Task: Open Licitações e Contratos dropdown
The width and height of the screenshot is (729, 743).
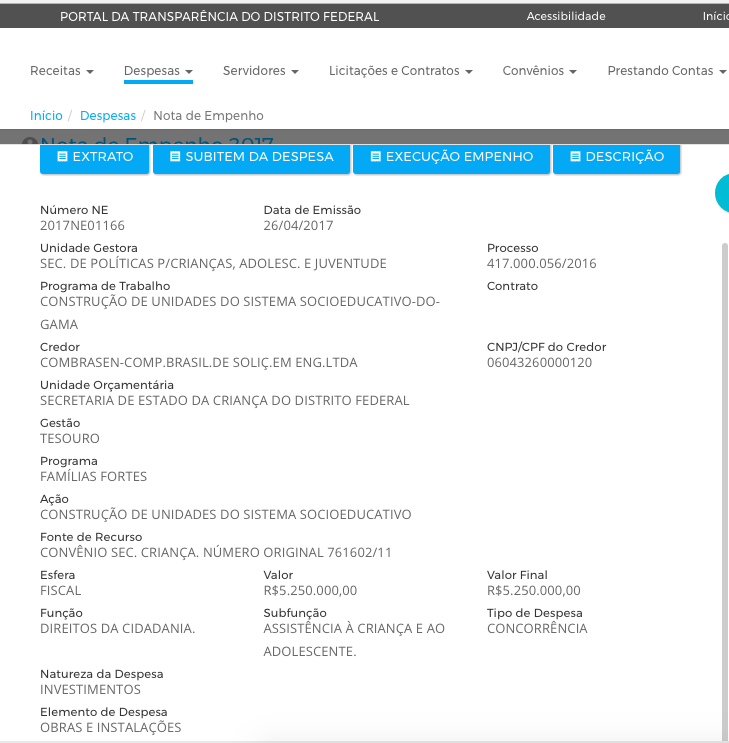Action: pos(400,71)
